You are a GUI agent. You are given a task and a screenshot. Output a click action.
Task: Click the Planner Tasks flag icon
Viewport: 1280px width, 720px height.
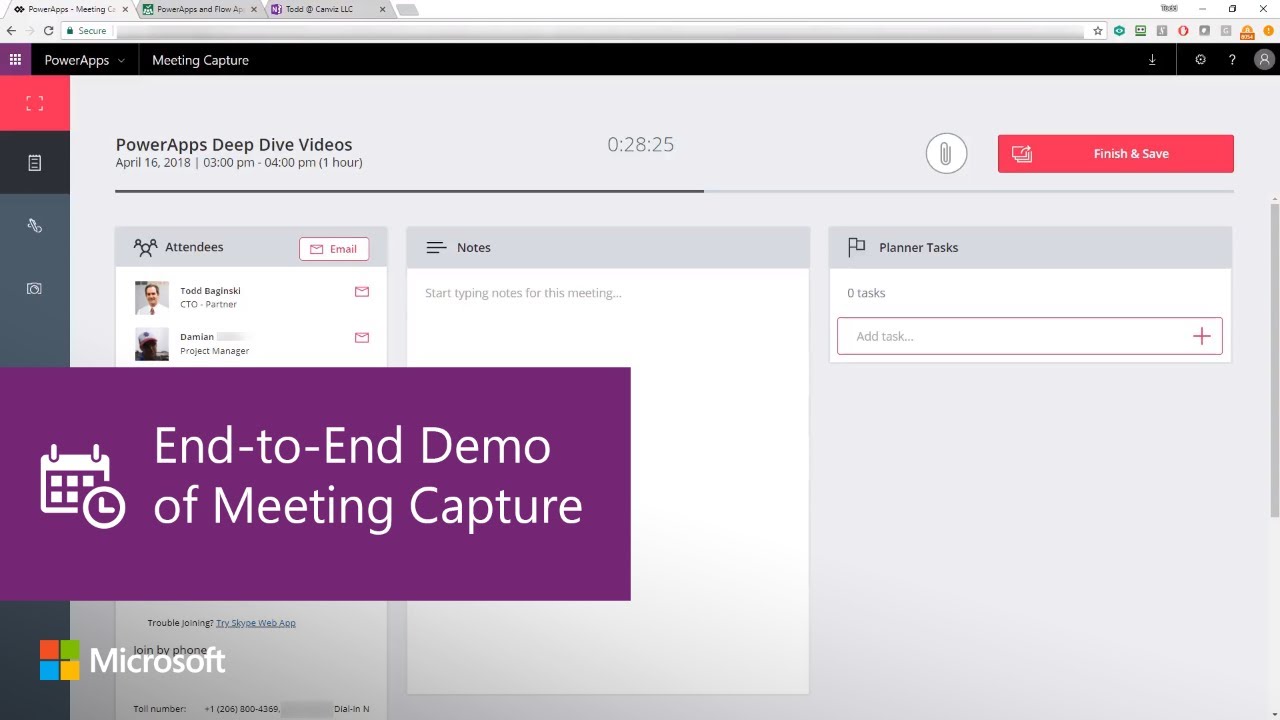[856, 247]
